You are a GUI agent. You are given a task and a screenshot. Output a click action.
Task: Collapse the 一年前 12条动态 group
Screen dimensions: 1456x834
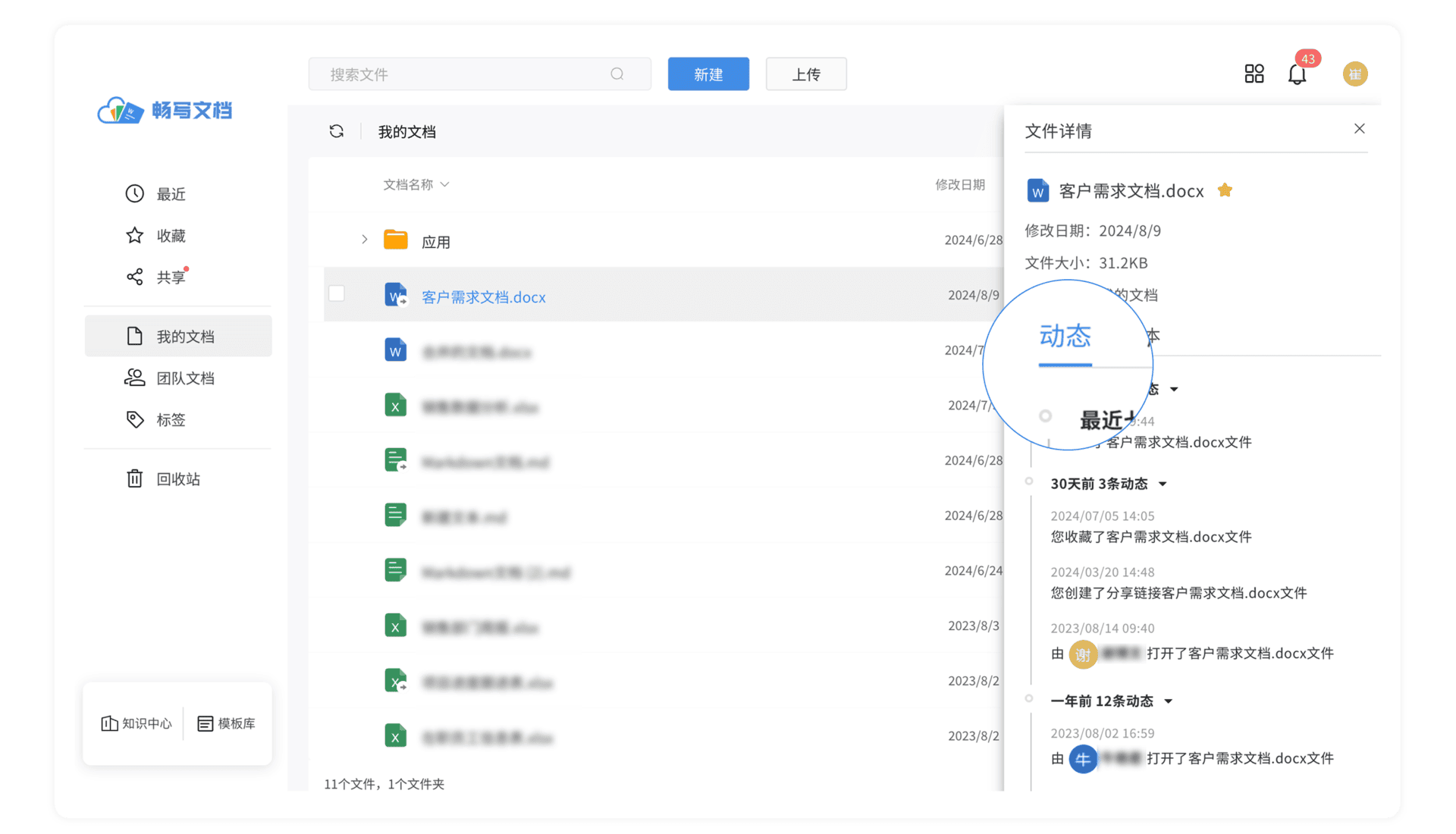coord(1169,701)
